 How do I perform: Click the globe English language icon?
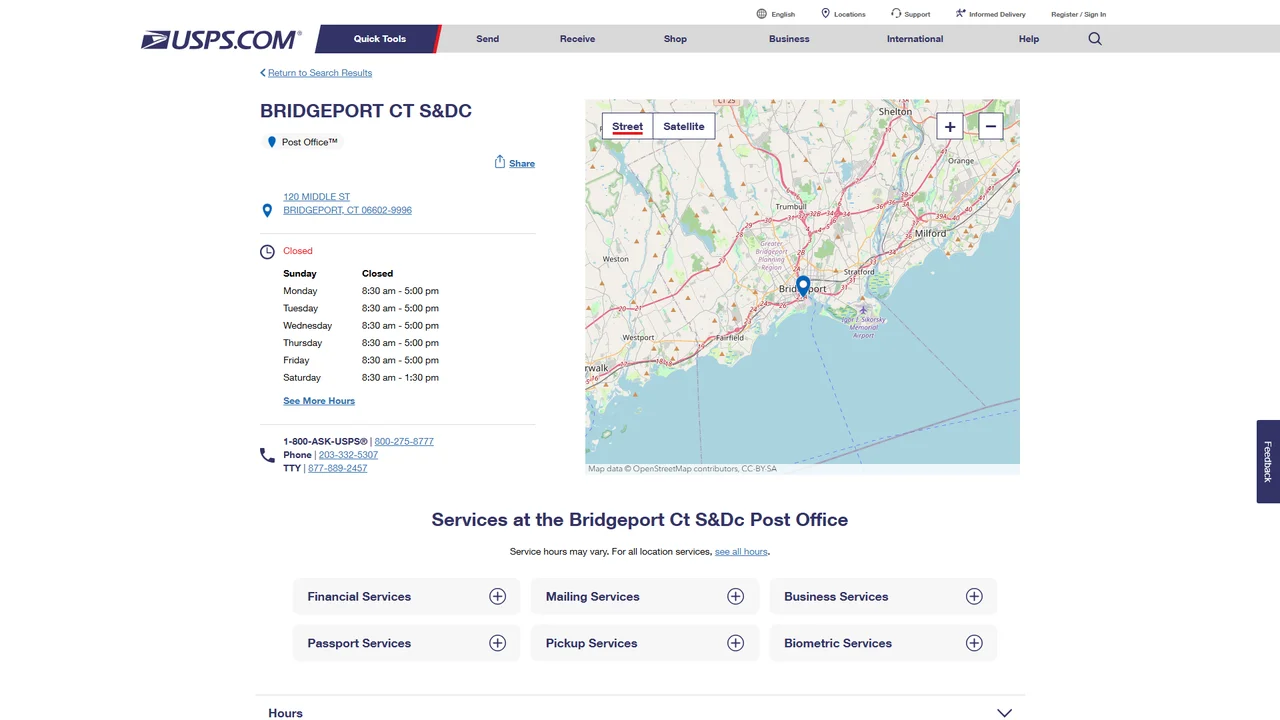coord(762,14)
